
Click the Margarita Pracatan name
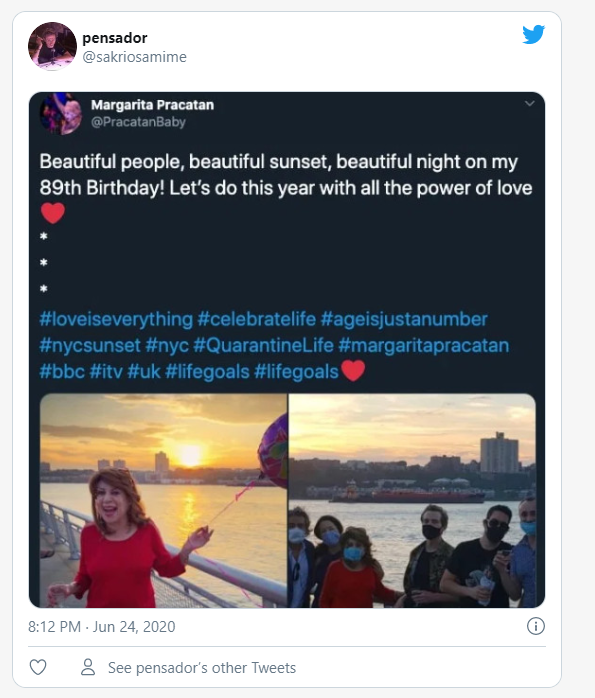pyautogui.click(x=152, y=105)
